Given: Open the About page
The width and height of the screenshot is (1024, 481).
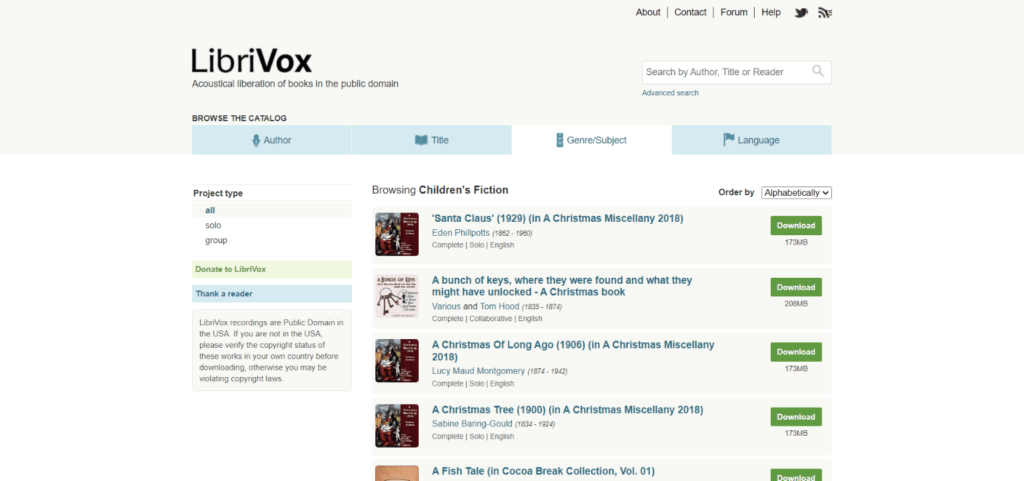Looking at the screenshot, I should (x=648, y=12).
